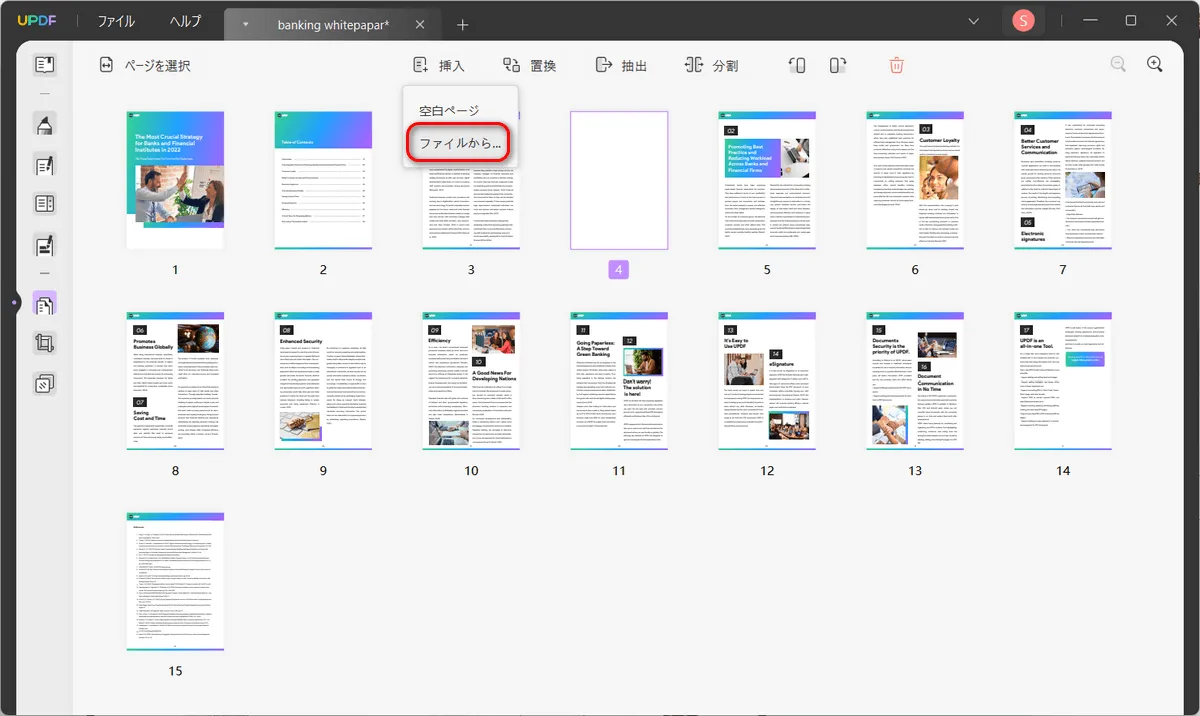Image resolution: width=1200 pixels, height=716 pixels.
Task: Open the Crop Pages tool in sidebar
Action: coord(45,343)
